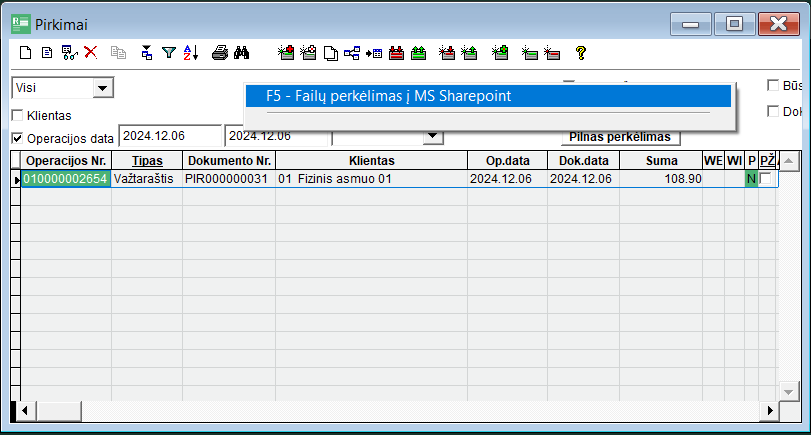Uncheck the Operacijos data checkbox
The width and height of the screenshot is (811, 435).
tap(17, 139)
